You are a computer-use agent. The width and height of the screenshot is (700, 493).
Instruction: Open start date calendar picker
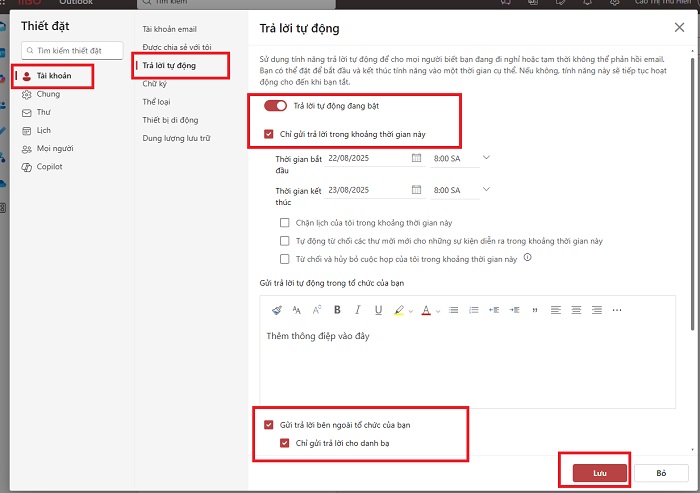click(416, 158)
